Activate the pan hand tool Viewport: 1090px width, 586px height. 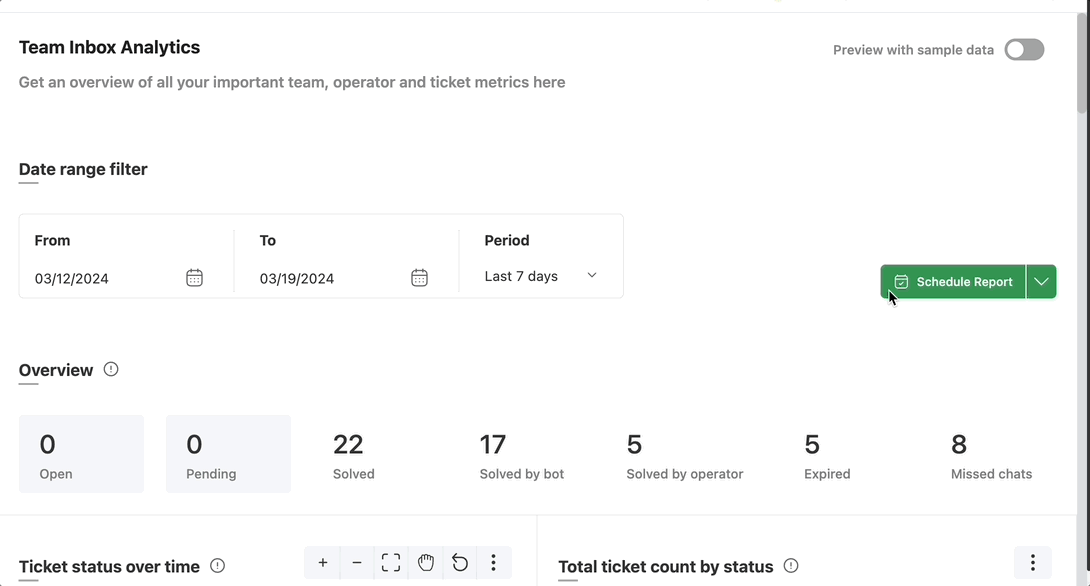click(x=425, y=562)
